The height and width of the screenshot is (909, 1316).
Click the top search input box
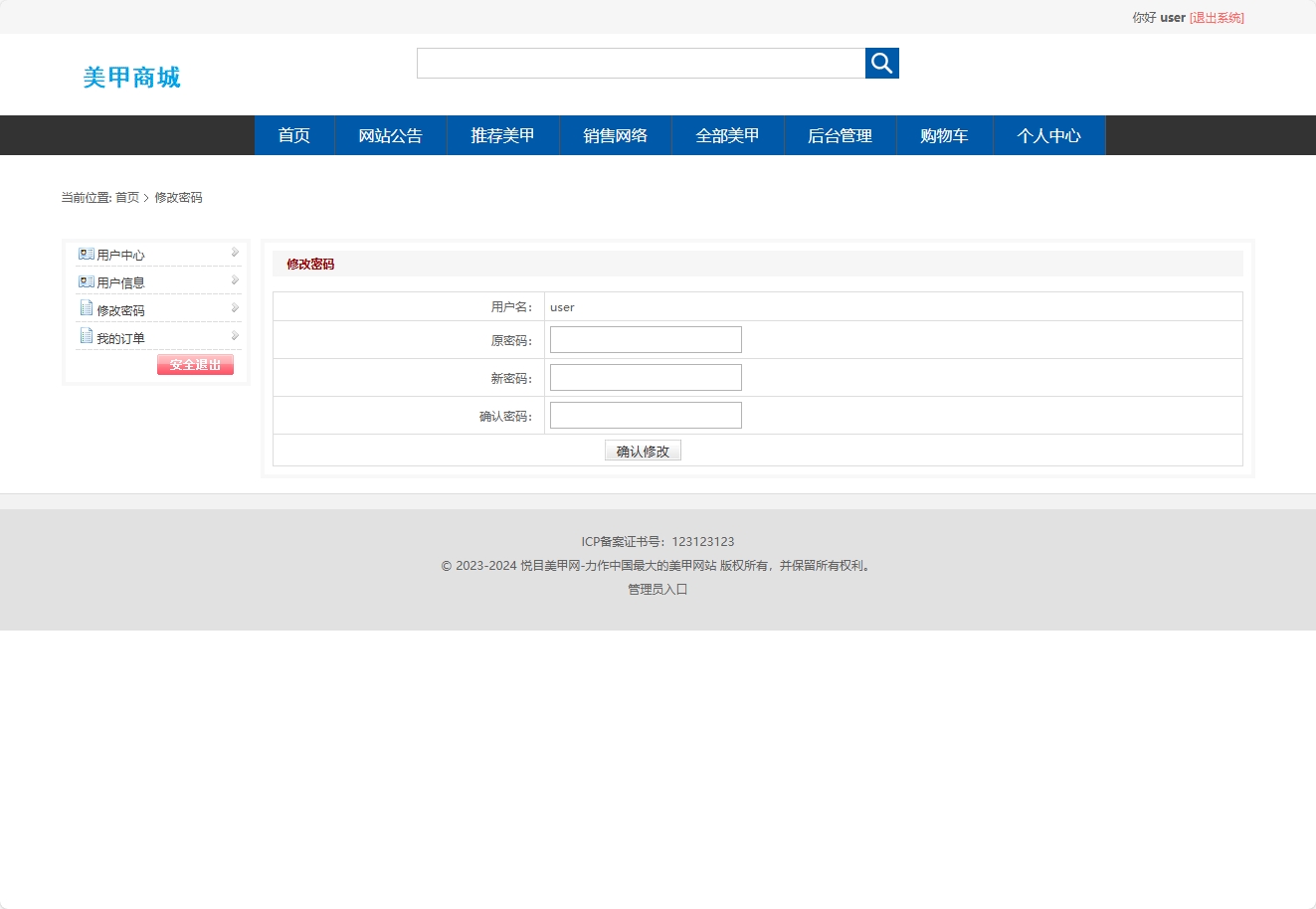(x=641, y=63)
